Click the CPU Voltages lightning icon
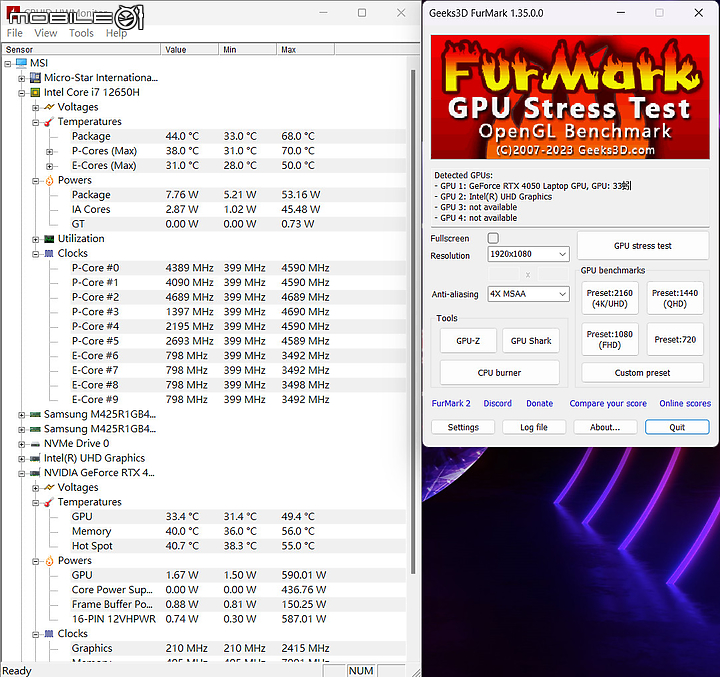The height and width of the screenshot is (677, 720). 49,107
